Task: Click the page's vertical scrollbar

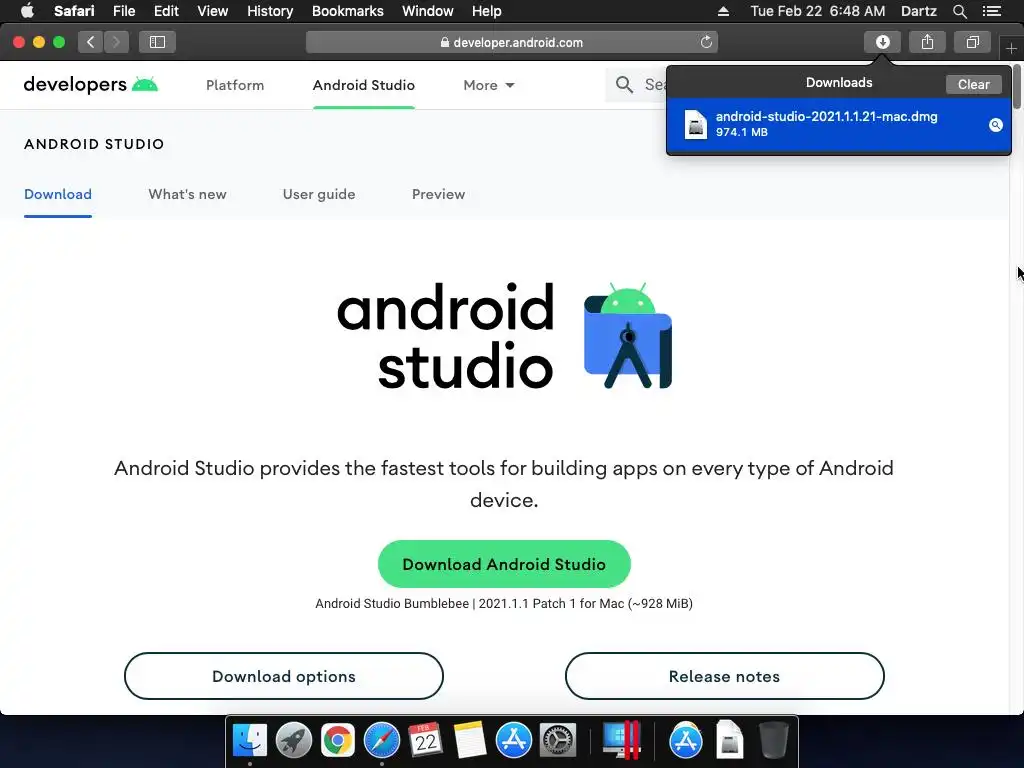Action: (1017, 86)
